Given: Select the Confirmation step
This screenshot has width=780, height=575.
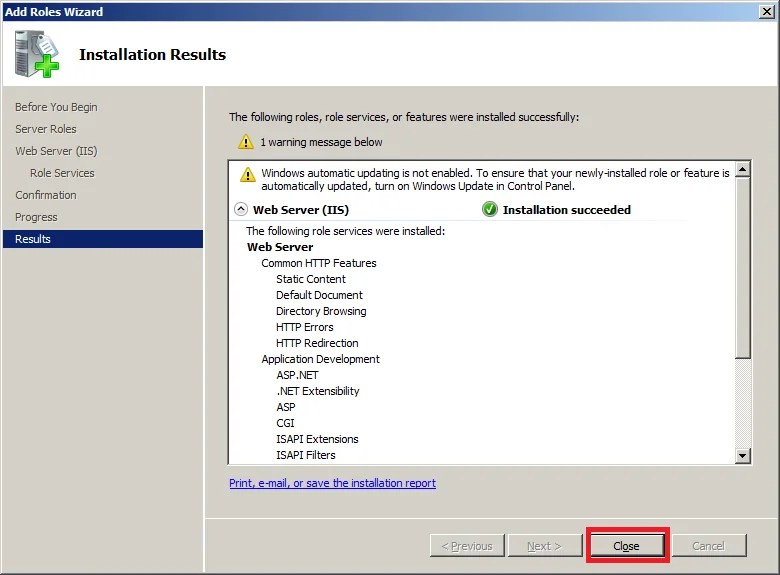Looking at the screenshot, I should click(x=46, y=195).
